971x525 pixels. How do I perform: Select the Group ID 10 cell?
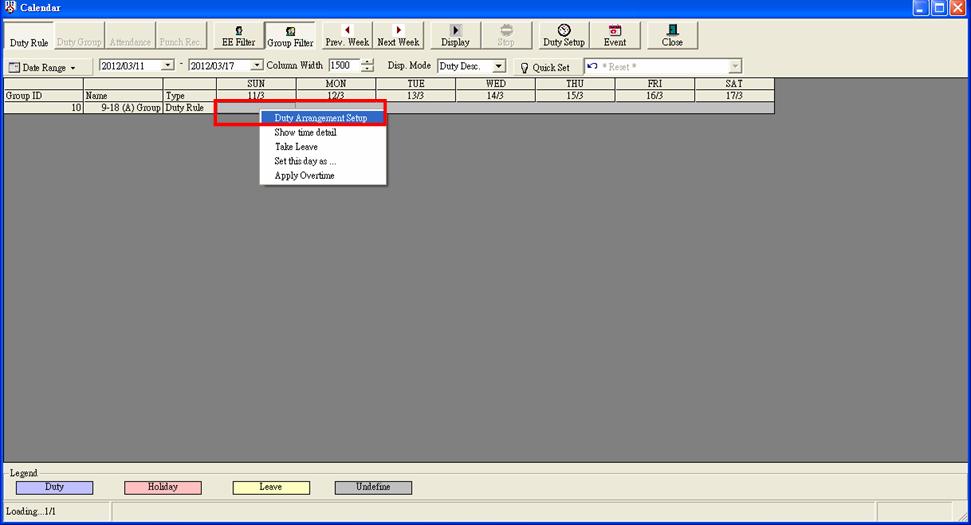coord(43,108)
